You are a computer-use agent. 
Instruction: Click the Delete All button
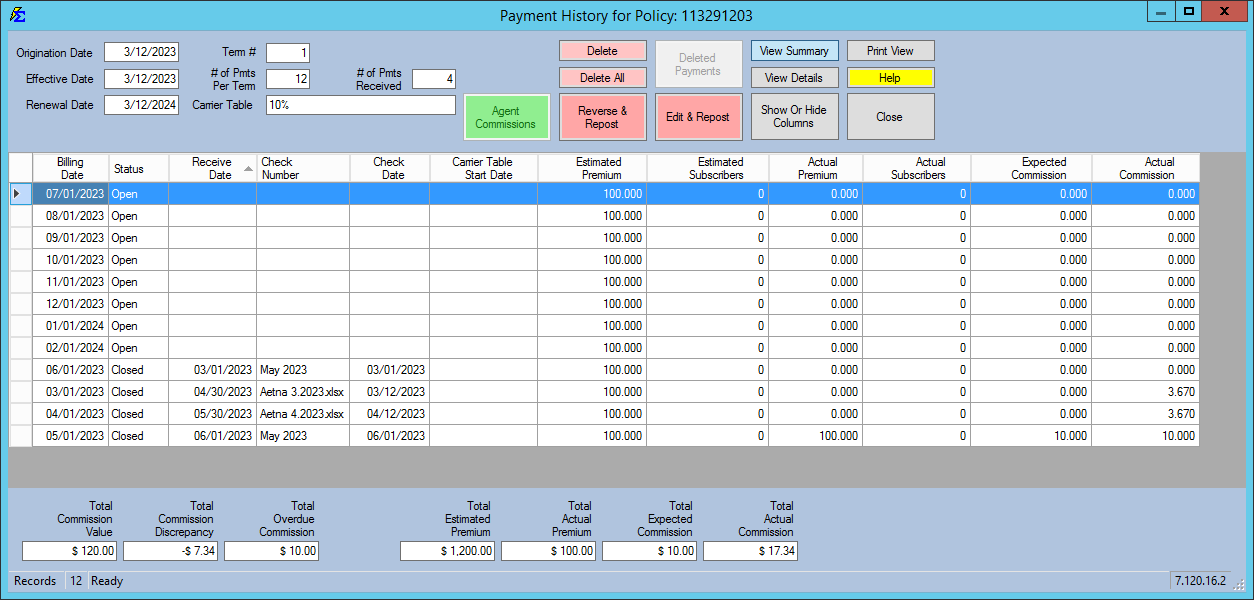602,77
